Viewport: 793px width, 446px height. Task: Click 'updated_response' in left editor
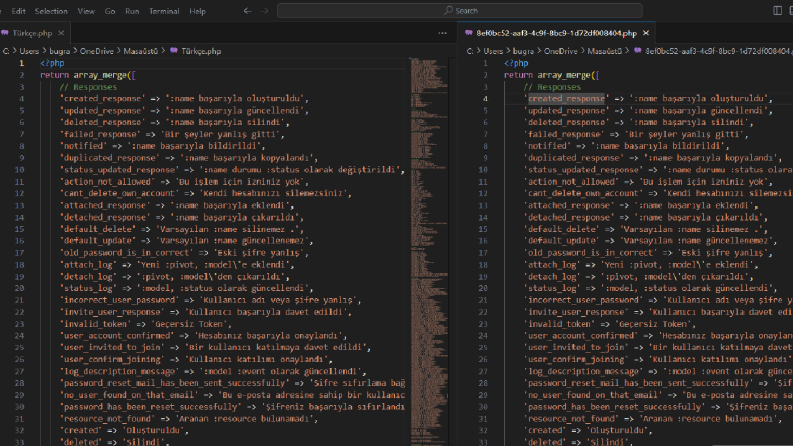click(x=102, y=110)
